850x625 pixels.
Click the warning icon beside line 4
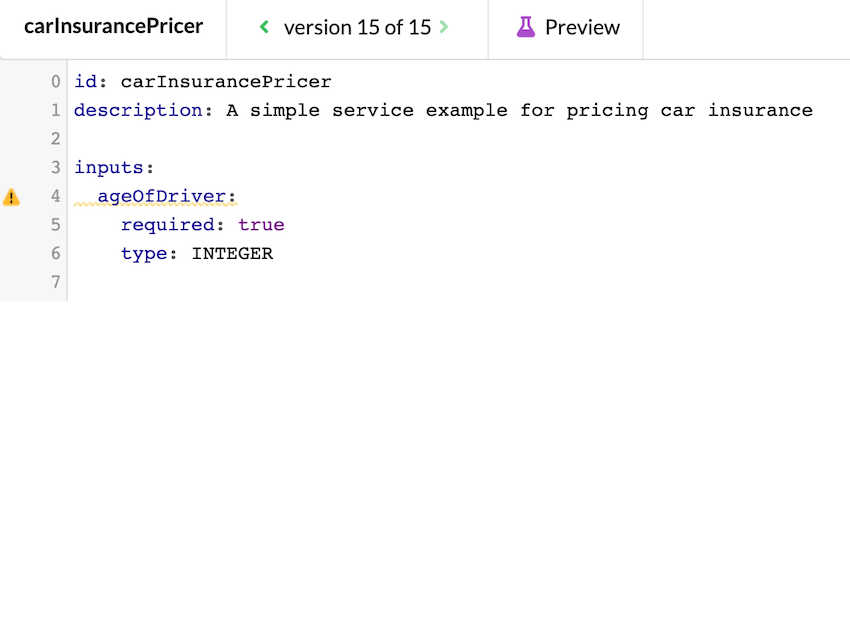tap(11, 197)
